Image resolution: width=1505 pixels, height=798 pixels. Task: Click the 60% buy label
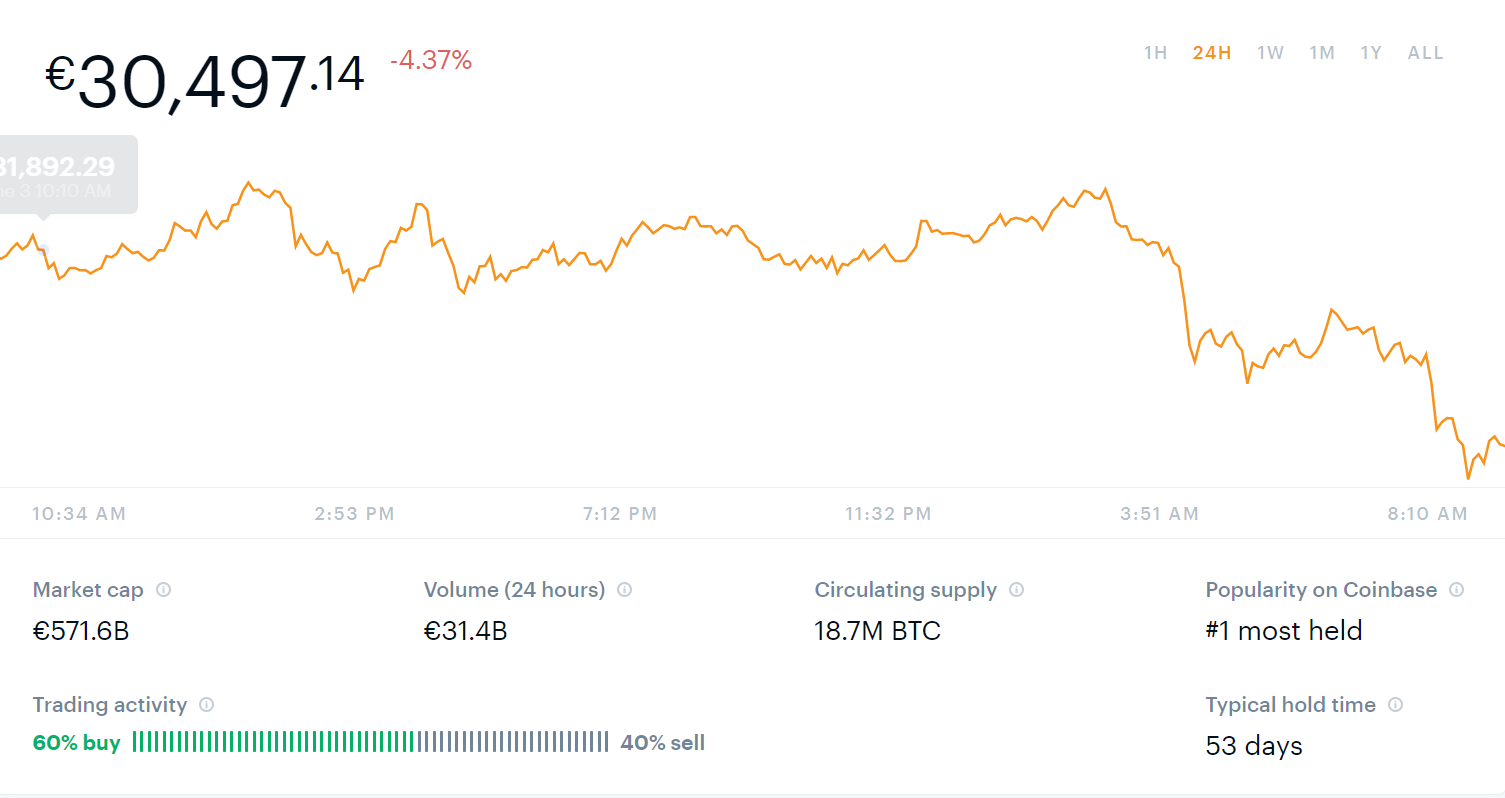(76, 743)
